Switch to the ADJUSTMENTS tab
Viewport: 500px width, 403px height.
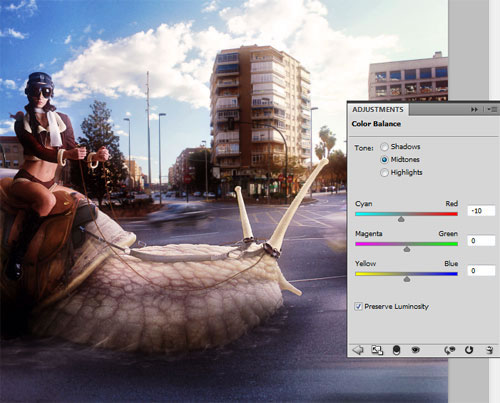pyautogui.click(x=378, y=109)
